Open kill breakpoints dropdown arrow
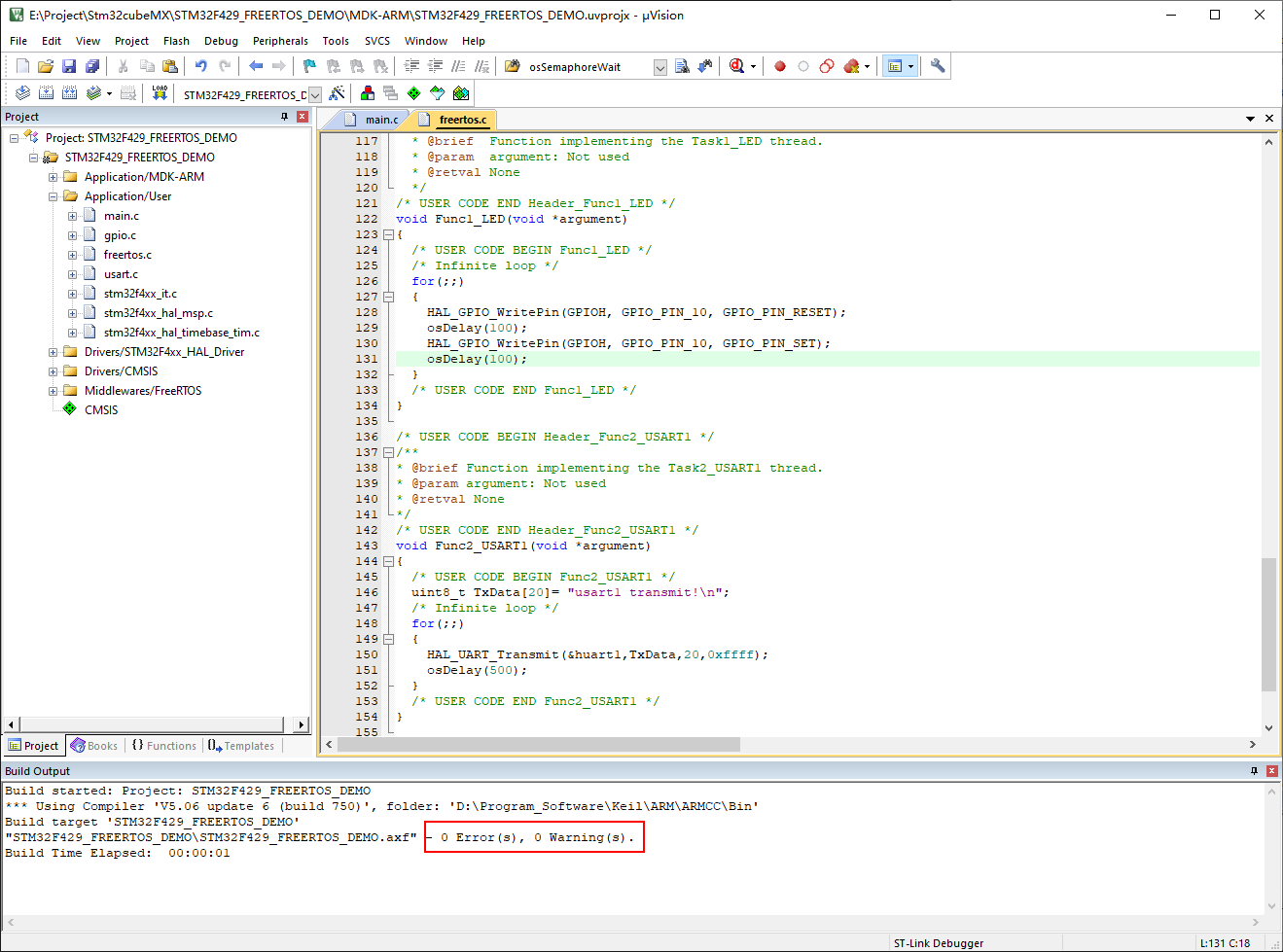This screenshot has width=1283, height=952. pos(867,66)
